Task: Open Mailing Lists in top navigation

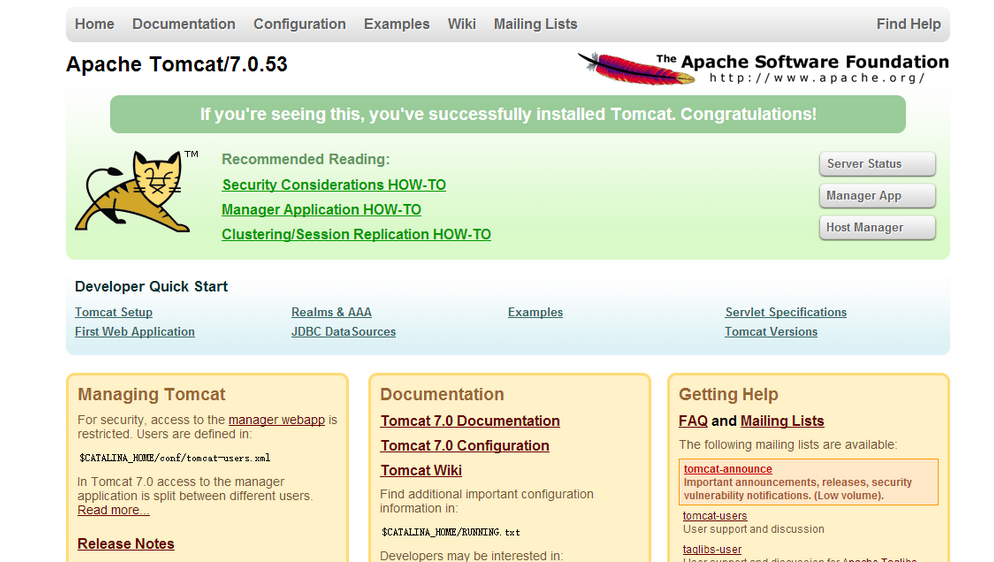Action: (536, 24)
